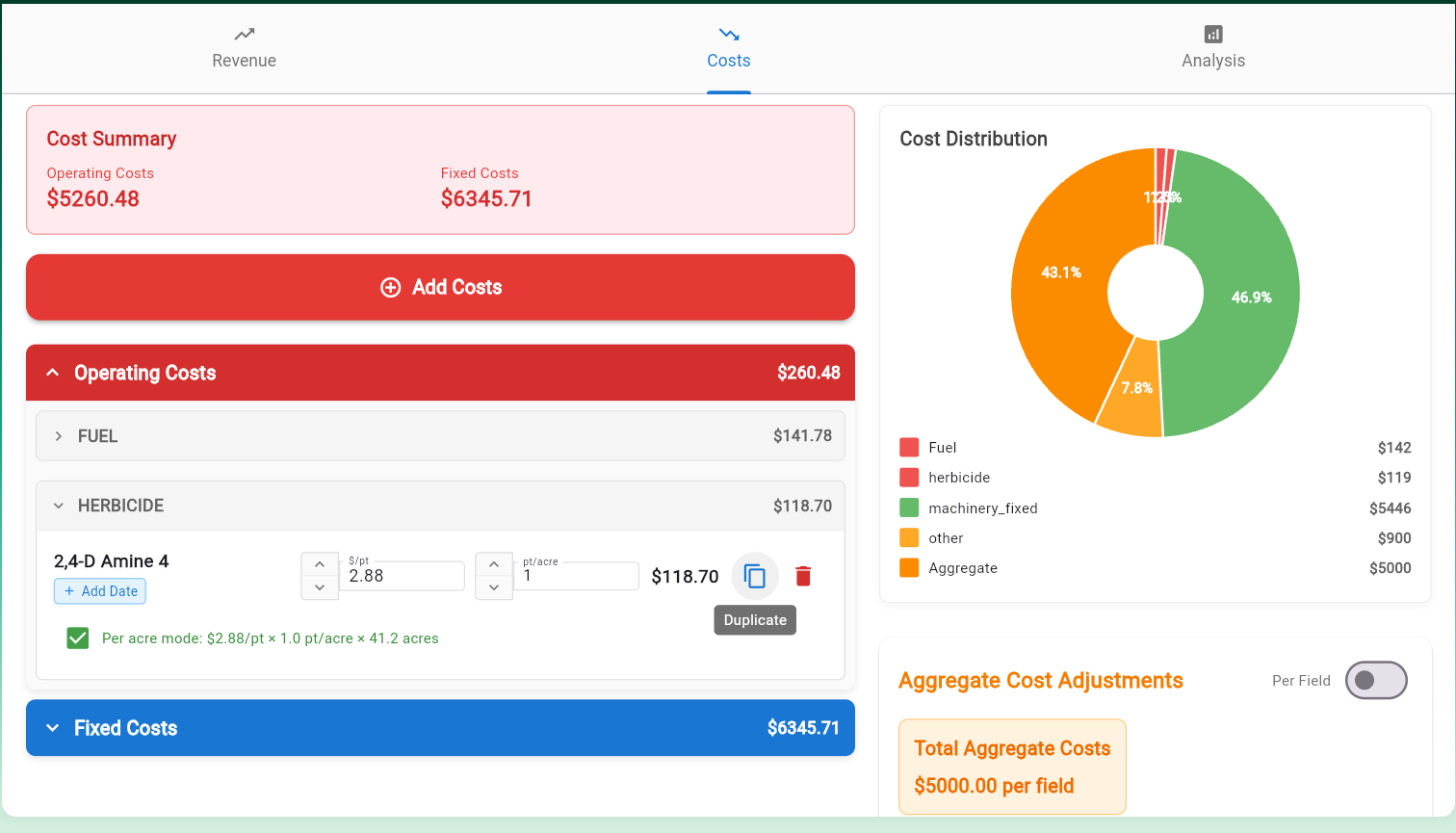Increment the pt/acre rate with up arrow
Viewport: 1456px width, 833px height.
click(x=494, y=564)
